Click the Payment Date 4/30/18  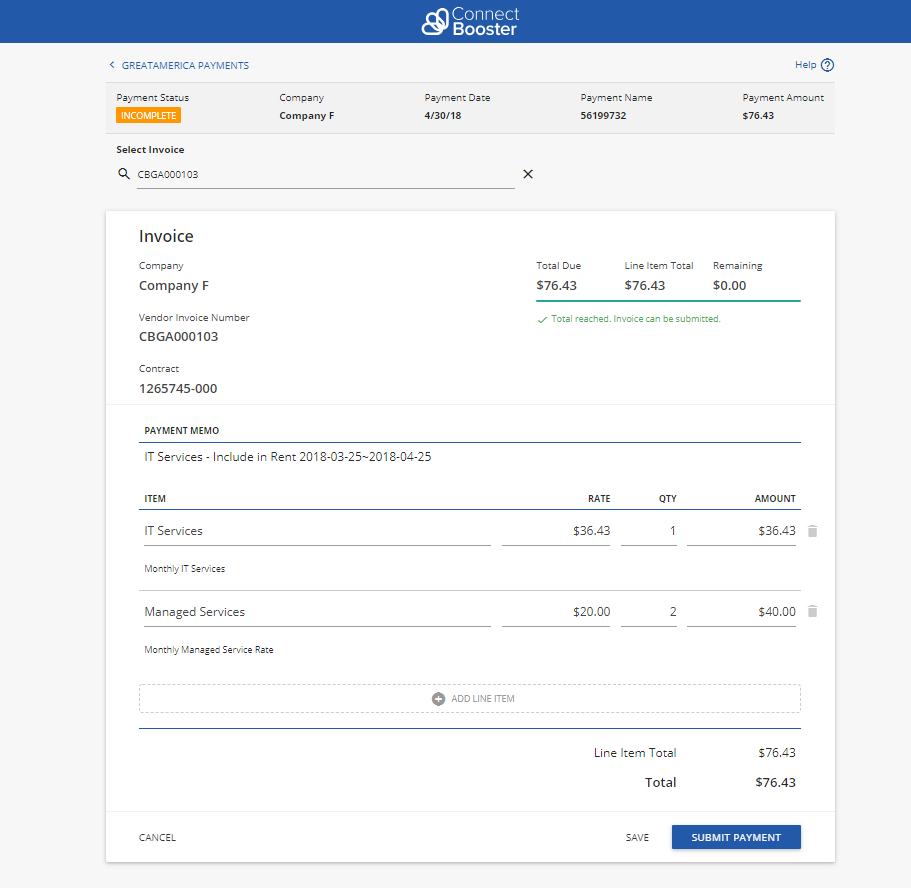coord(443,116)
